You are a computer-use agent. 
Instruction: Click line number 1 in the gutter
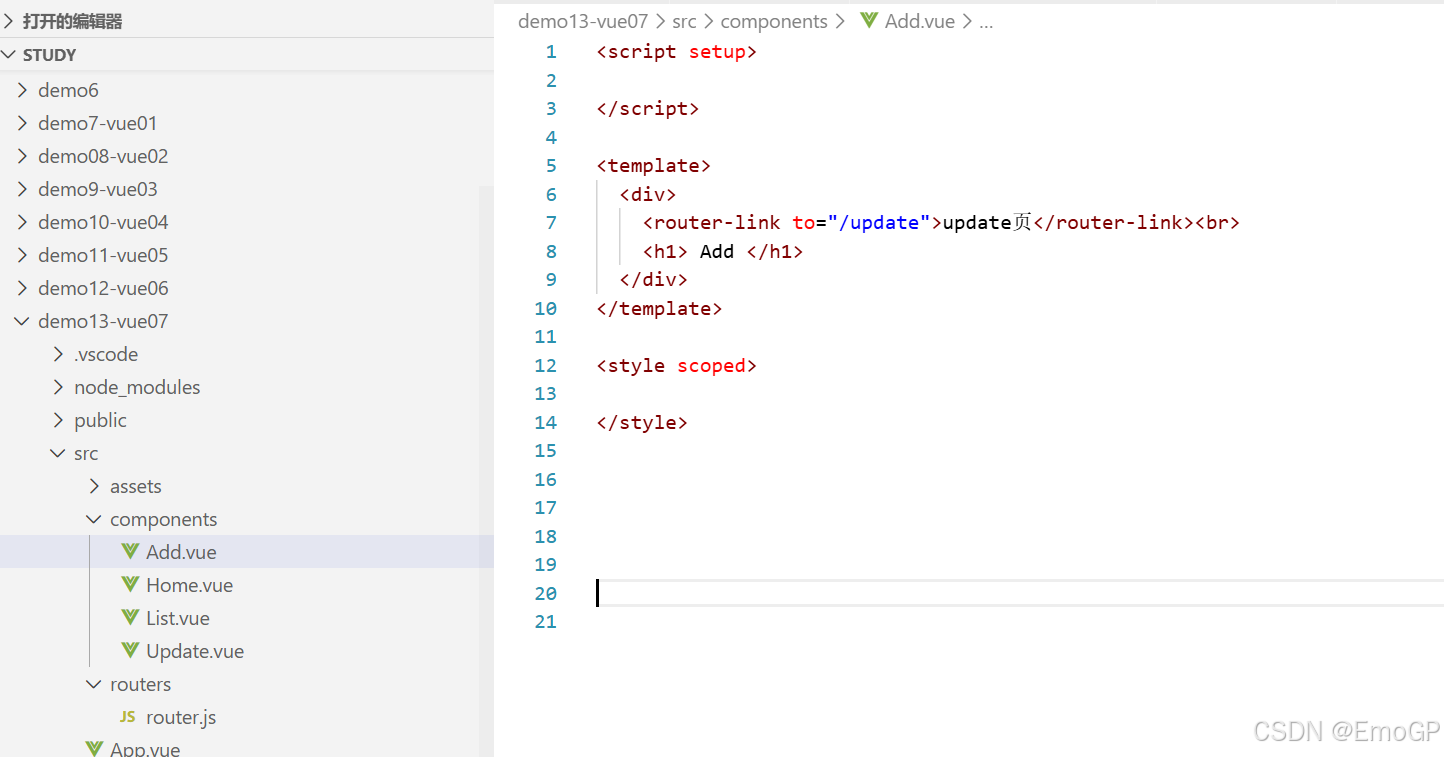click(x=551, y=52)
